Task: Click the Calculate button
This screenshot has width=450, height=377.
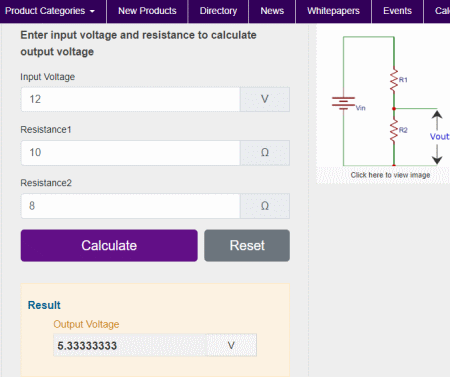Action: [109, 245]
